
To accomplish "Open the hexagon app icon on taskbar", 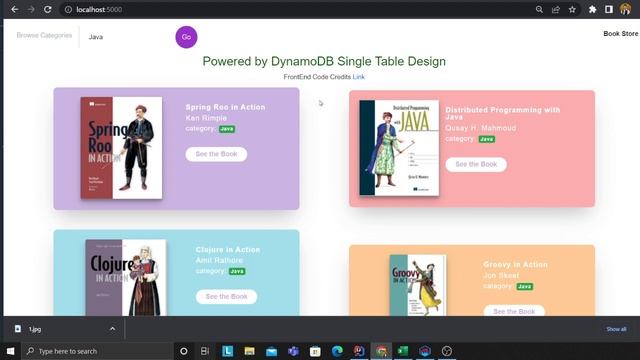I will (x=425, y=351).
